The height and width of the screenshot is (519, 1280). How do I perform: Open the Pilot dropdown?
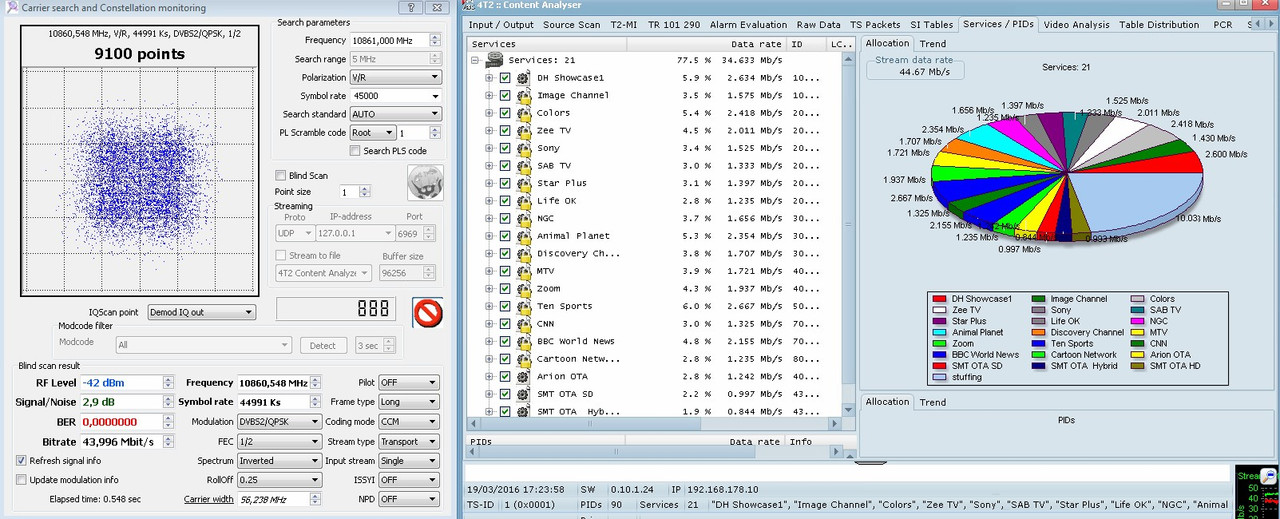[410, 383]
